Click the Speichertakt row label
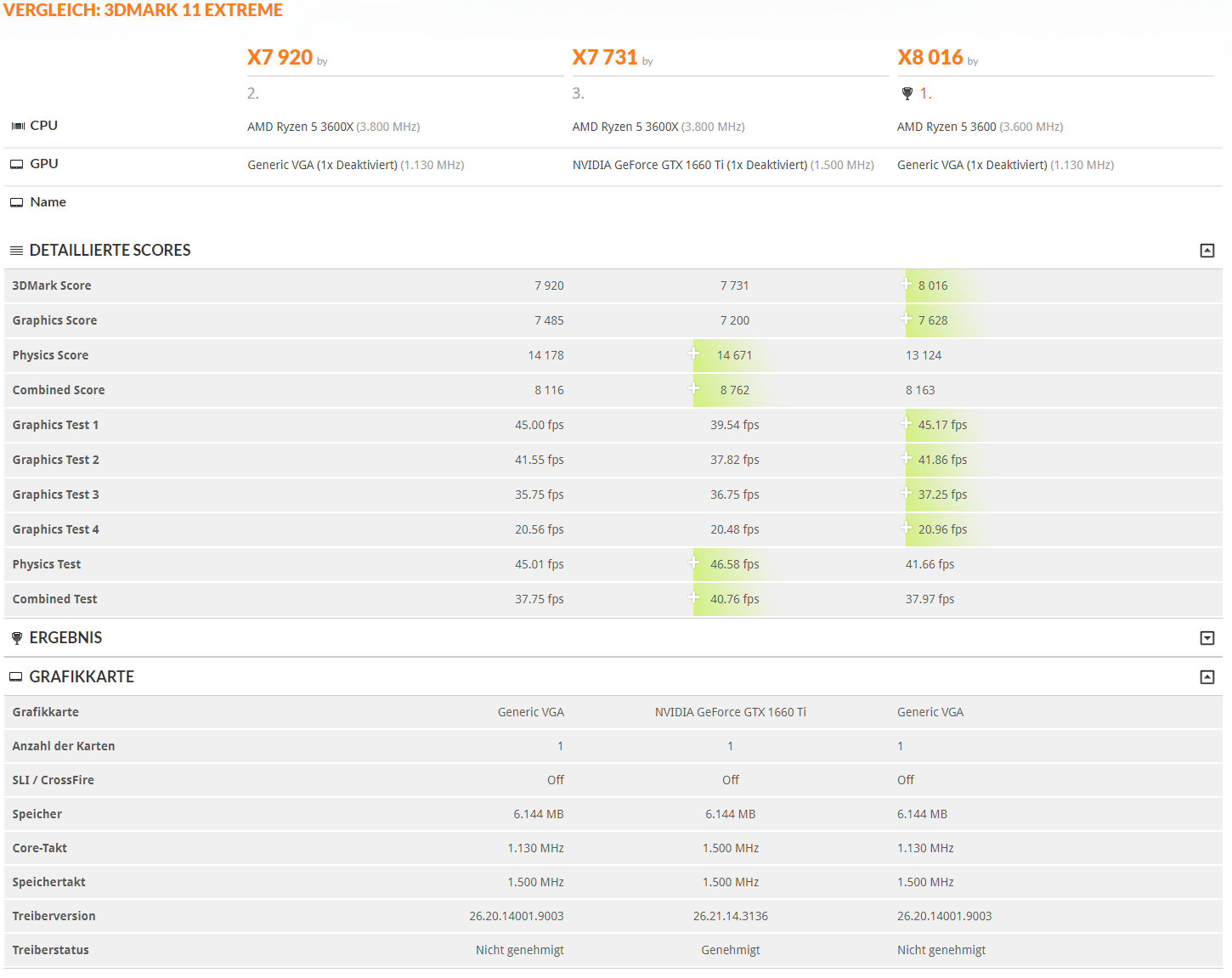The width and height of the screenshot is (1232, 978). 48,882
